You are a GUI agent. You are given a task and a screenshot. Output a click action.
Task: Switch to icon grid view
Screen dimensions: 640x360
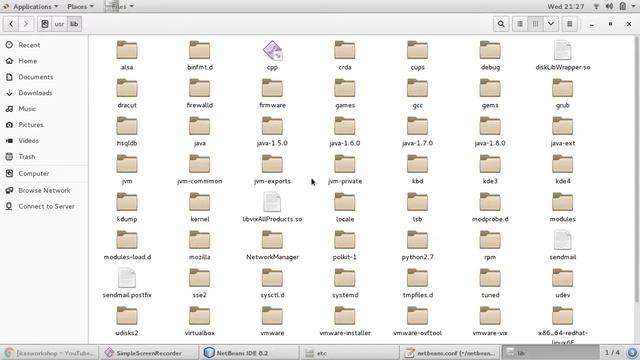[535, 24]
